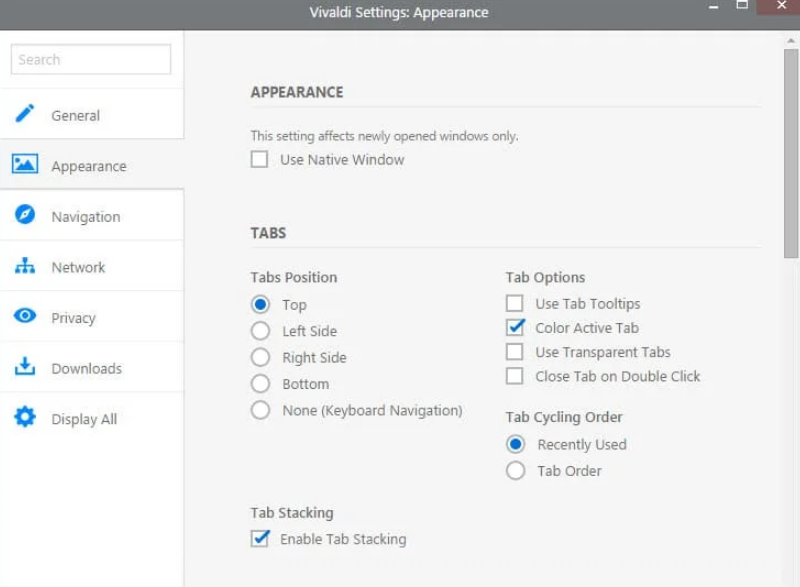The width and height of the screenshot is (800, 587).
Task: Select Recently Used tab cycling order
Action: coord(515,444)
